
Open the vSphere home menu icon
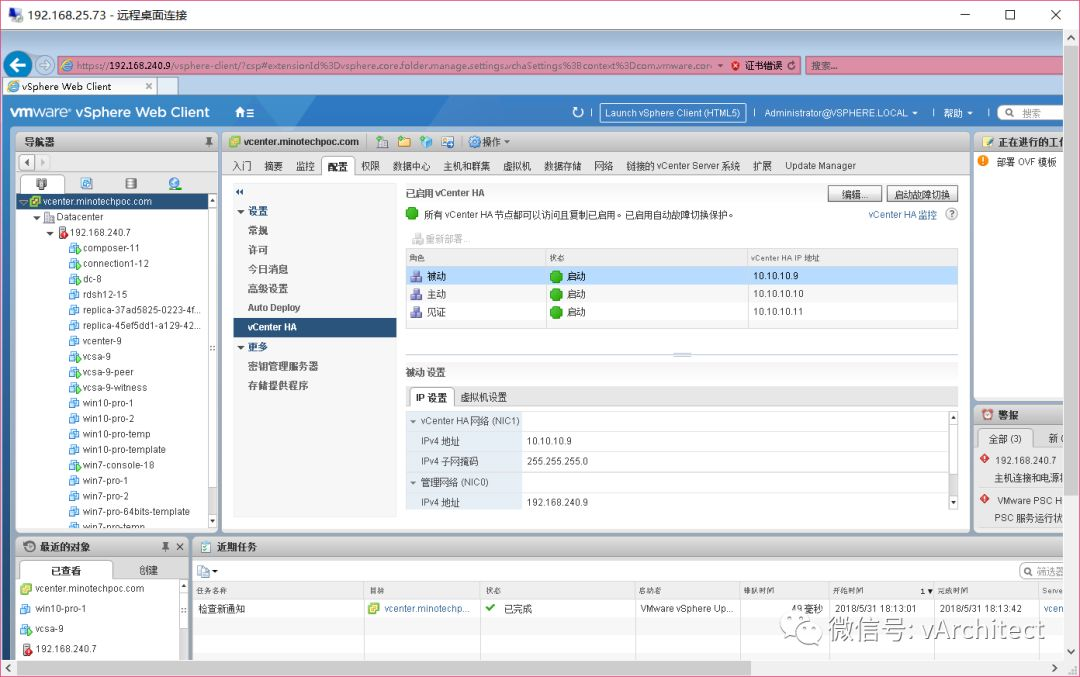245,112
